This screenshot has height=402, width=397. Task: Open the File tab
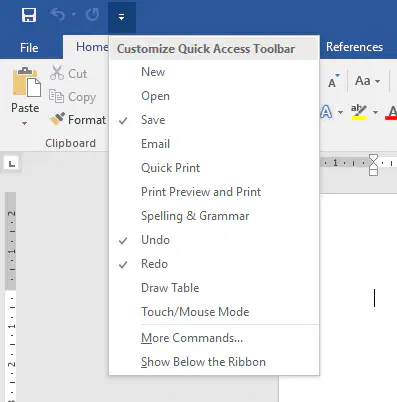pos(29,48)
